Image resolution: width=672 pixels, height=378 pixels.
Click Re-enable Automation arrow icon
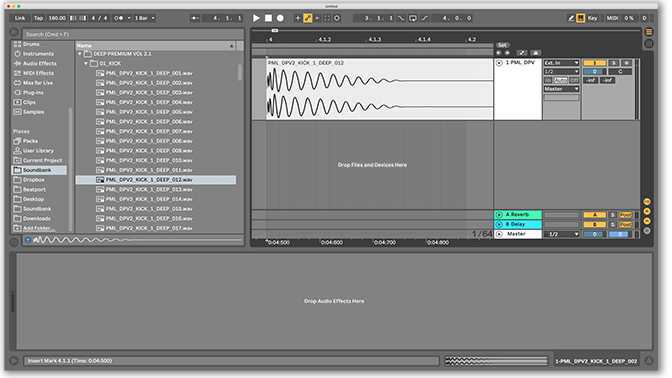tap(318, 18)
